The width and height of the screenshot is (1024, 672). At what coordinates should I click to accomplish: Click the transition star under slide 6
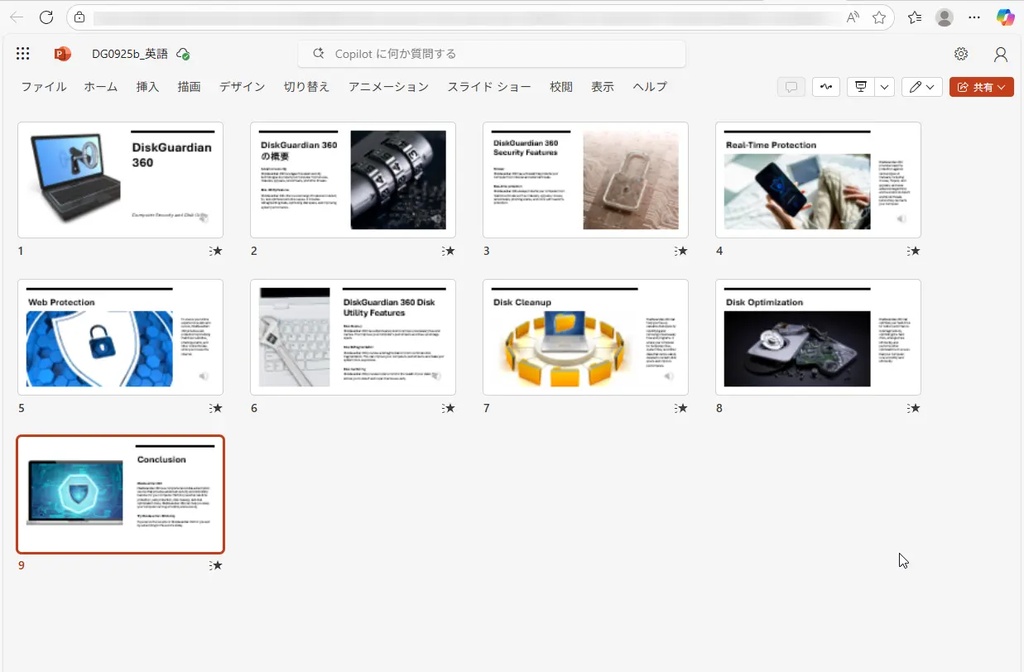448,408
